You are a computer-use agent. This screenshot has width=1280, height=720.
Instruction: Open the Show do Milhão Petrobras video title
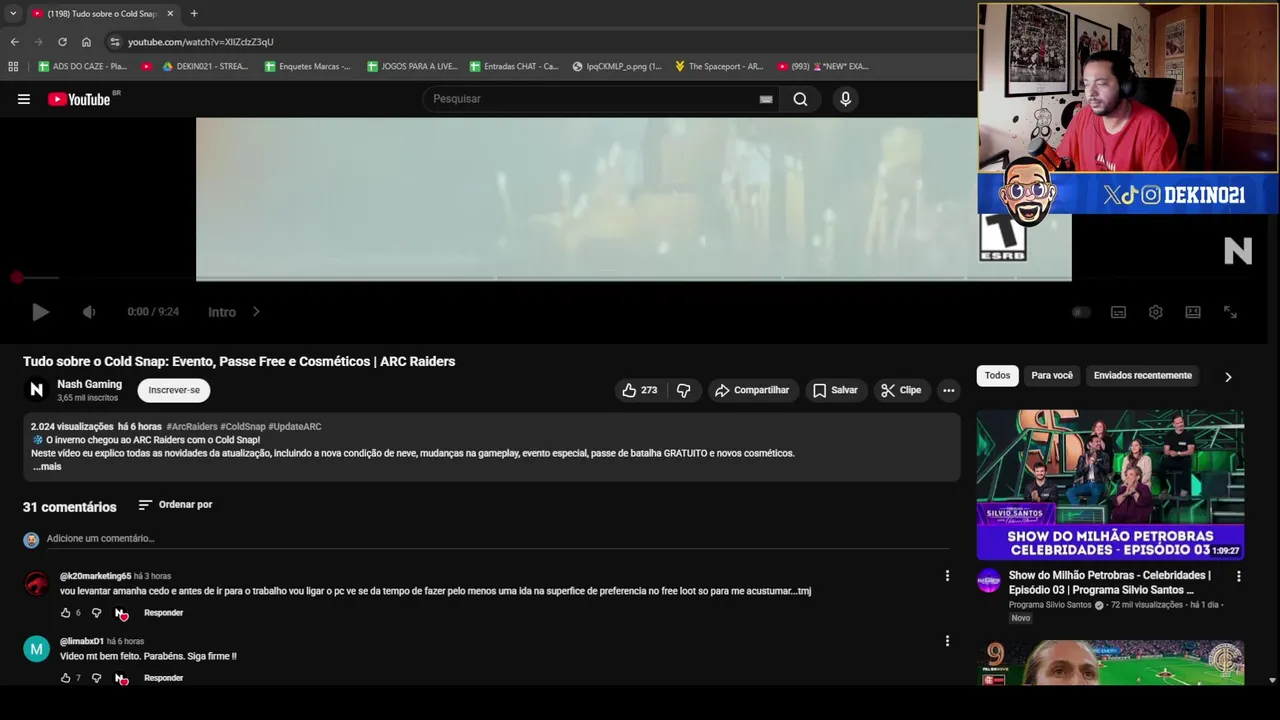pyautogui.click(x=1110, y=583)
